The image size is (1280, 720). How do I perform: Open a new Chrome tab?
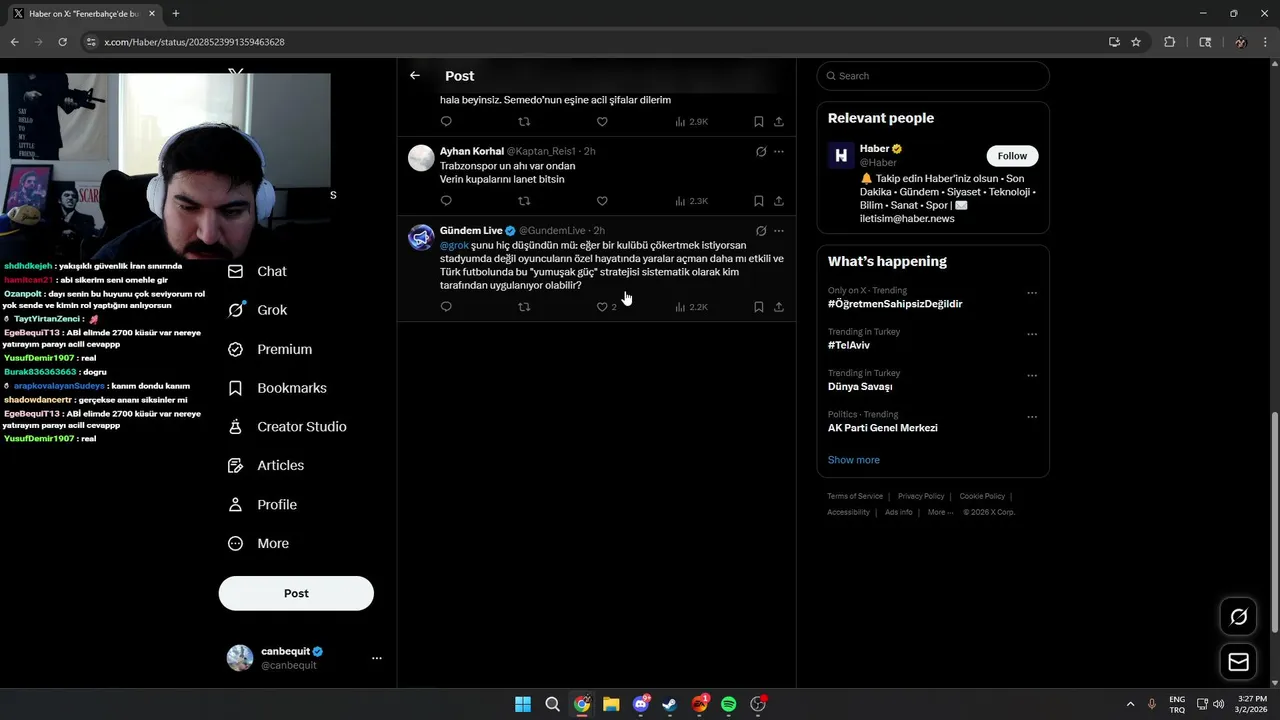point(176,14)
